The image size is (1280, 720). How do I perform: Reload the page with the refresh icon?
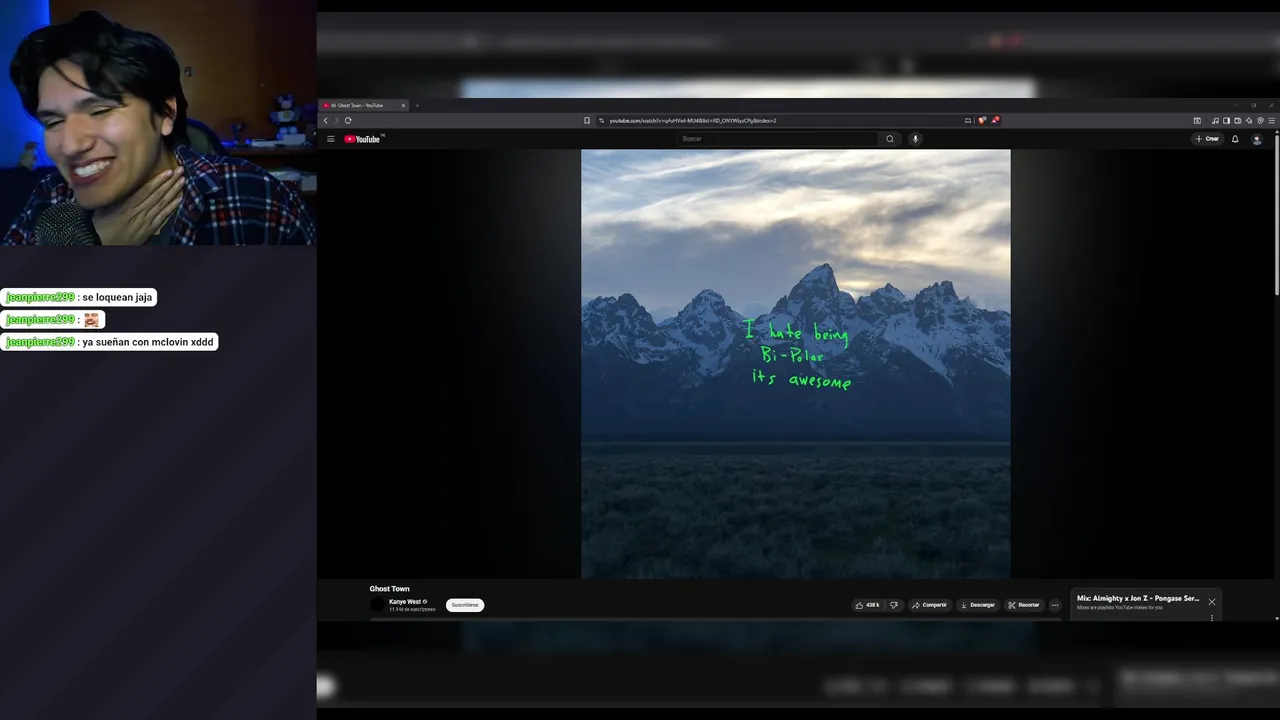(348, 120)
